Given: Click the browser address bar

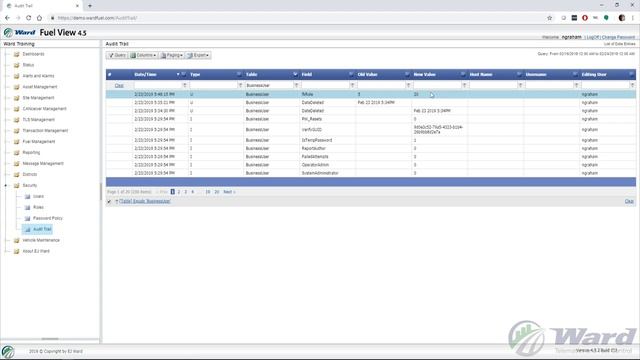Looking at the screenshot, I should tap(298, 18).
